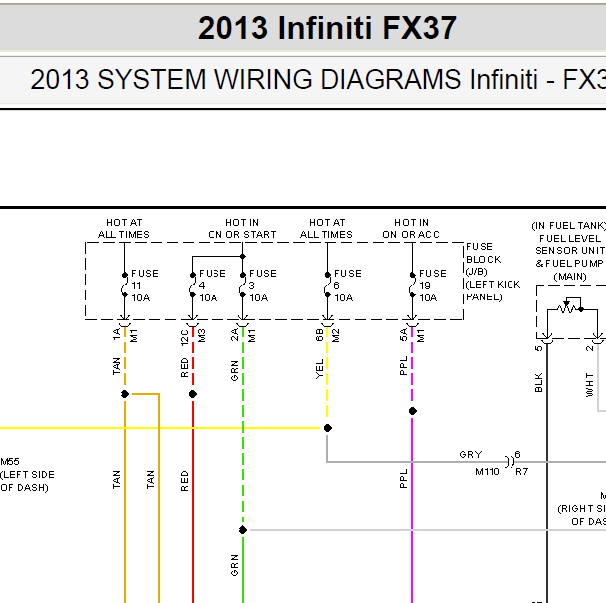Click the "WHT" wire color label
Image resolution: width=606 pixels, height=603 pixels.
589,385
